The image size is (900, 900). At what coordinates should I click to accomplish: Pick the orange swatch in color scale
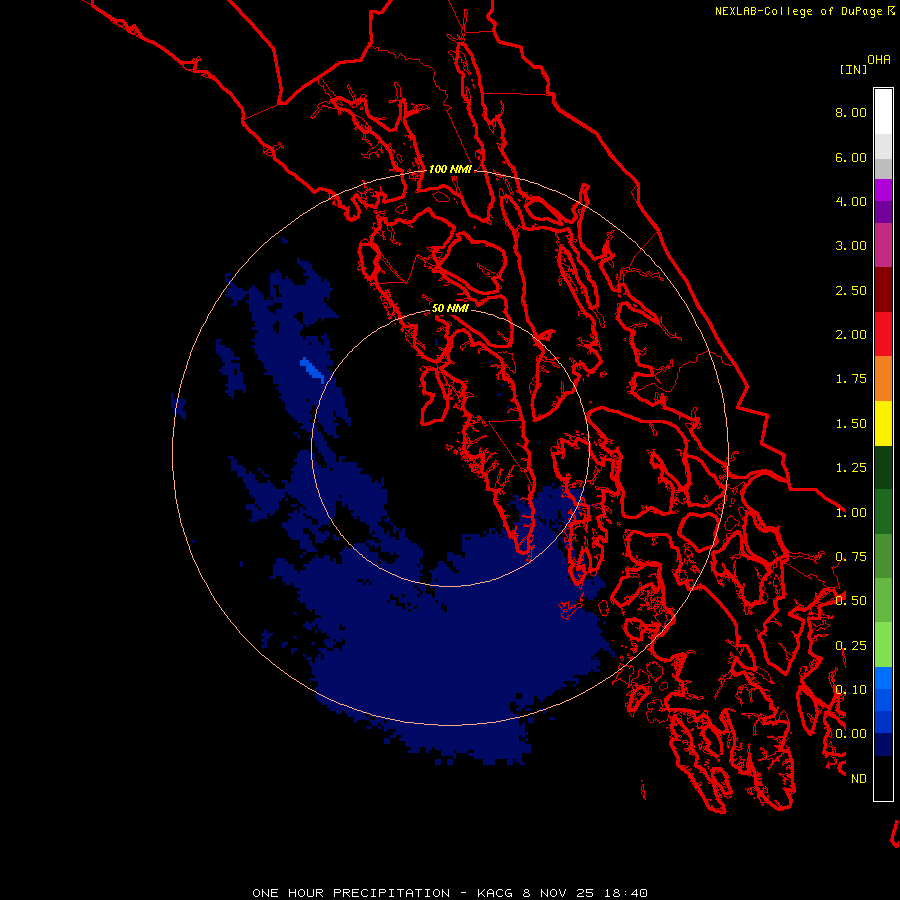pos(883,379)
